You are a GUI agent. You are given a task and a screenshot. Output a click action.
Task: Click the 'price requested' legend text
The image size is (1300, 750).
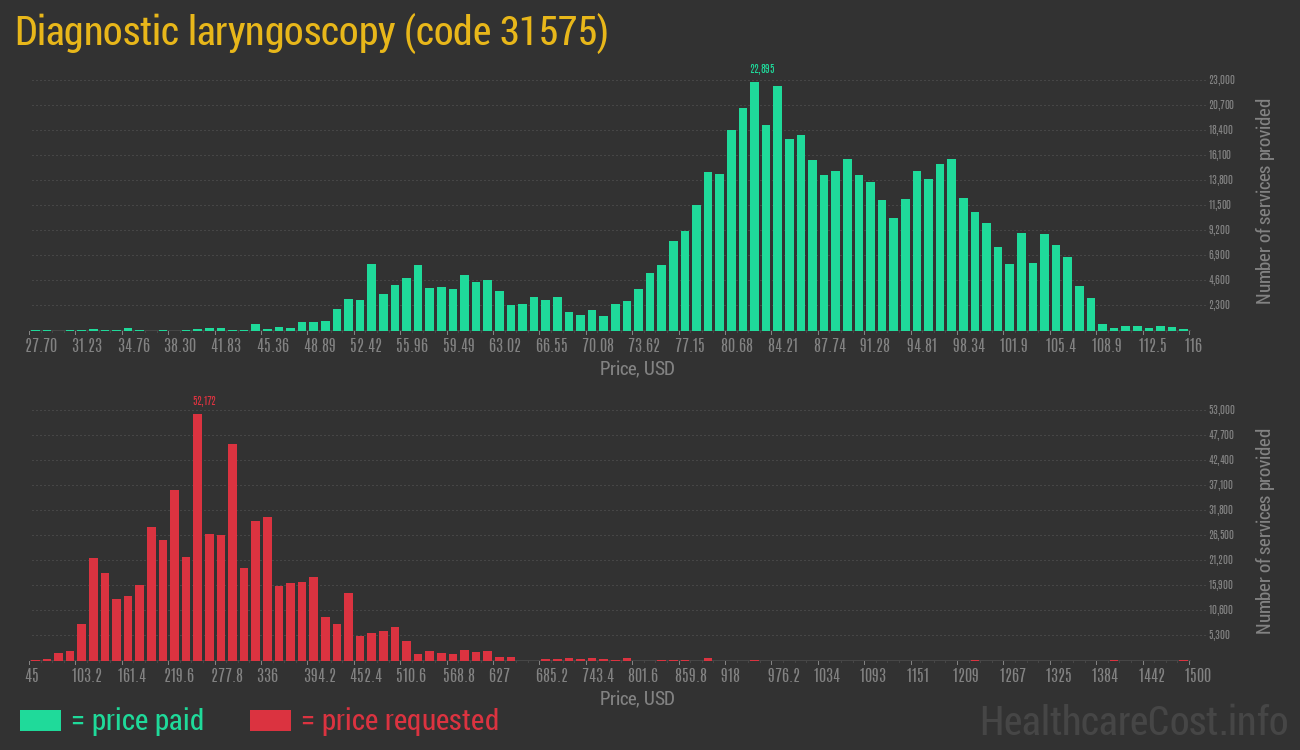(x=399, y=720)
